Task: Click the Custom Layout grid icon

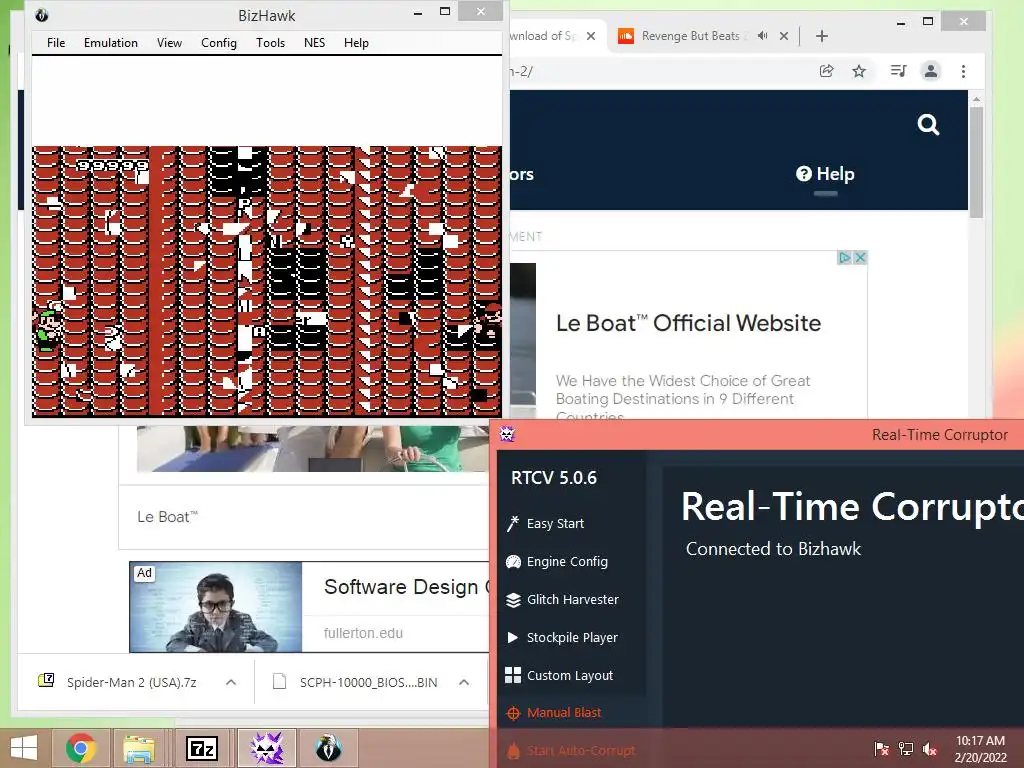Action: point(513,675)
